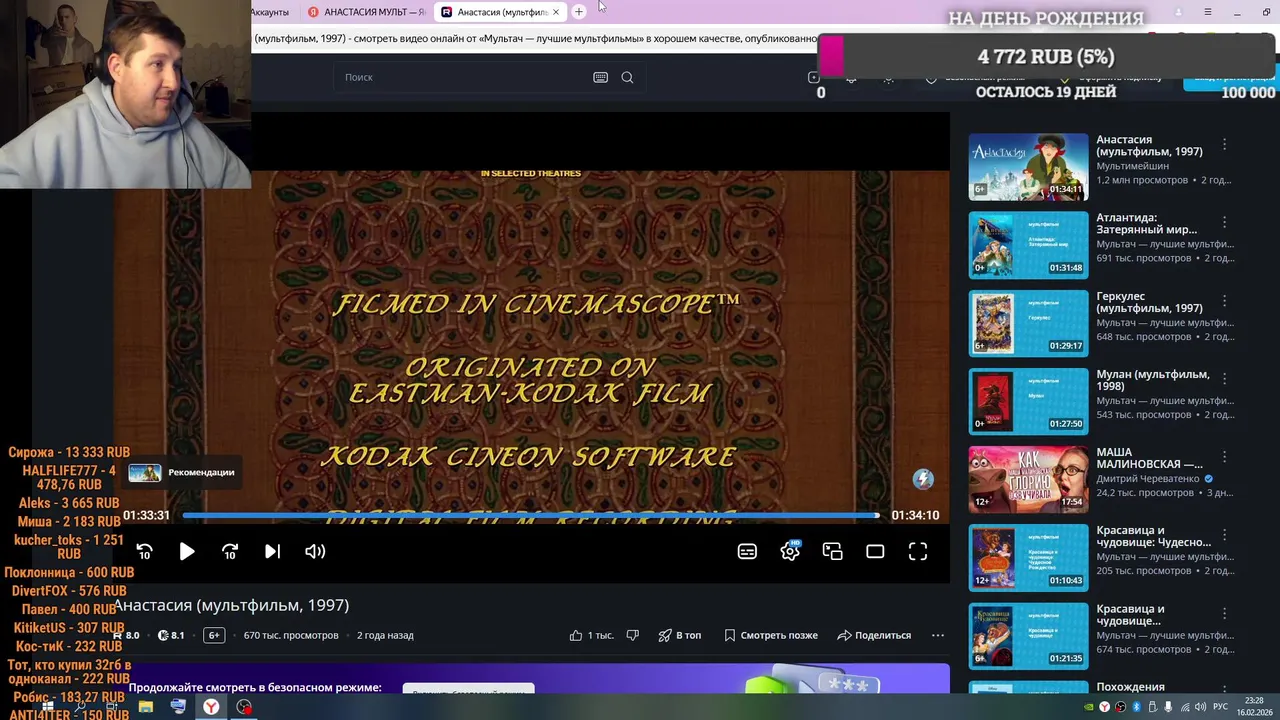Open options for the Атлантида recommendation
The height and width of the screenshot is (720, 1280).
(x=1224, y=223)
